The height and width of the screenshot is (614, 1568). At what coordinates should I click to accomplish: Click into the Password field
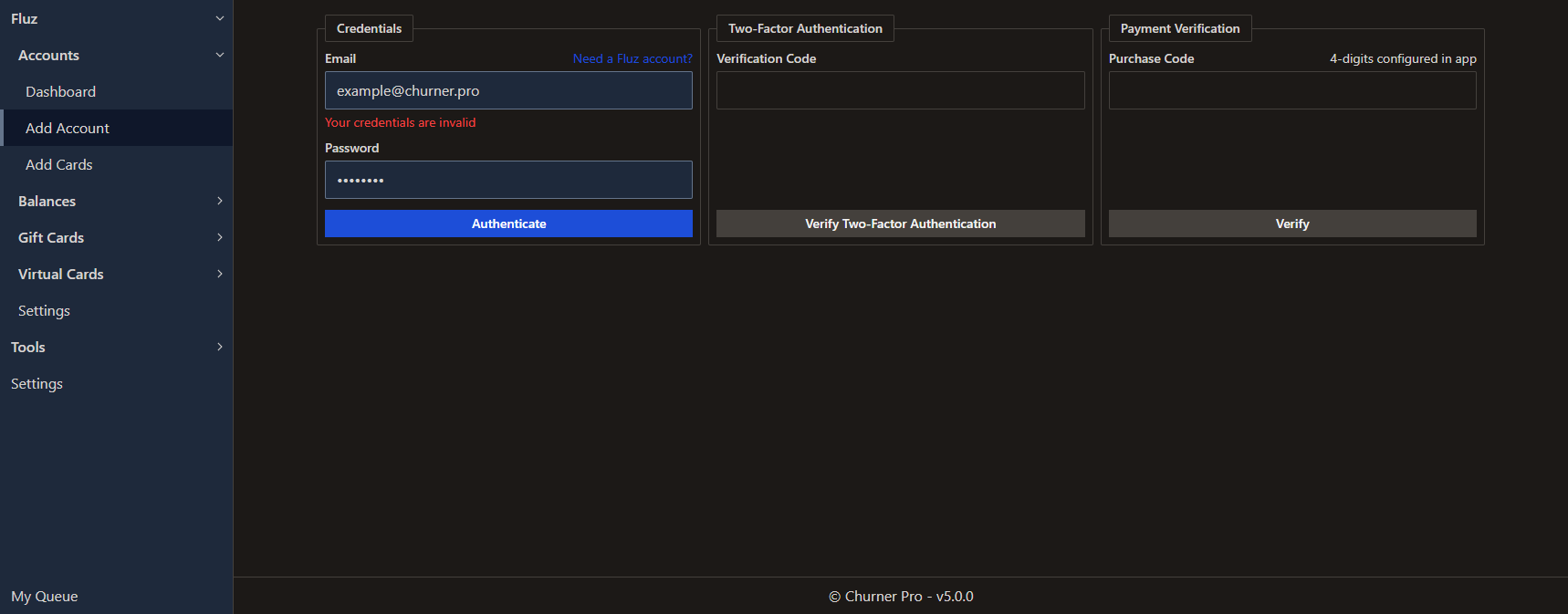(508, 180)
